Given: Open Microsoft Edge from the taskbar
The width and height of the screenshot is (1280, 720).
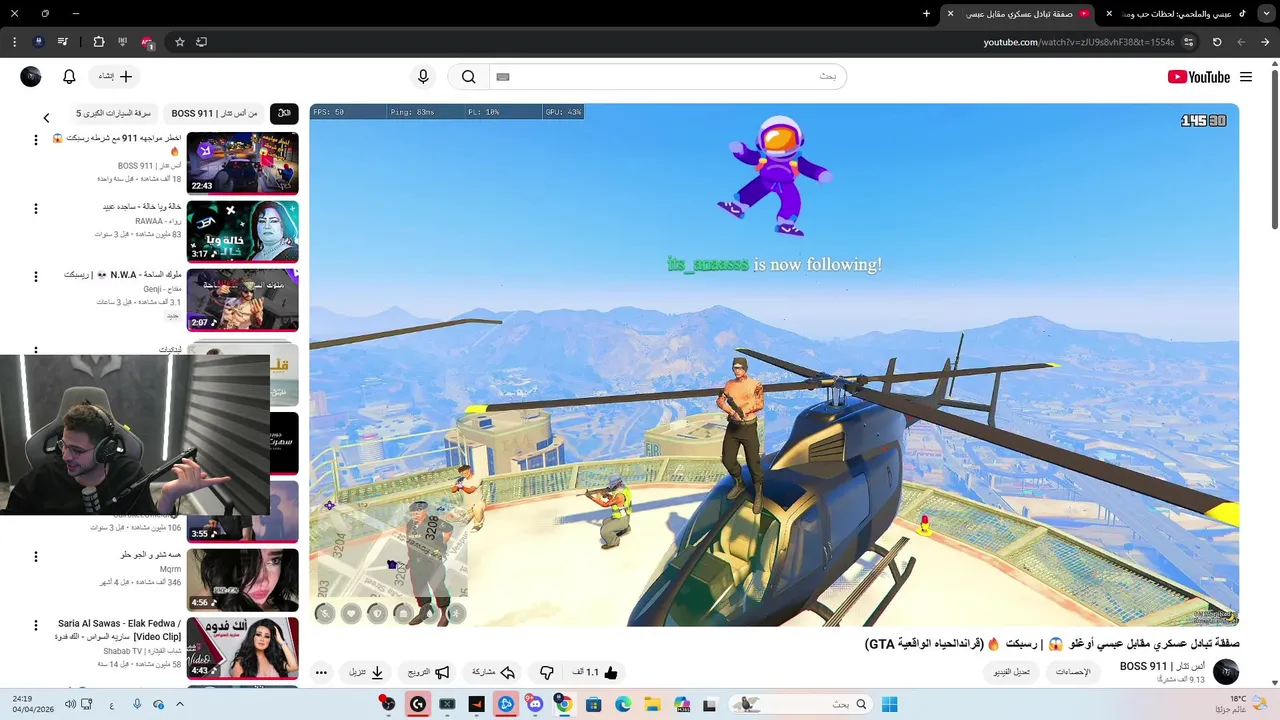Looking at the screenshot, I should point(622,704).
